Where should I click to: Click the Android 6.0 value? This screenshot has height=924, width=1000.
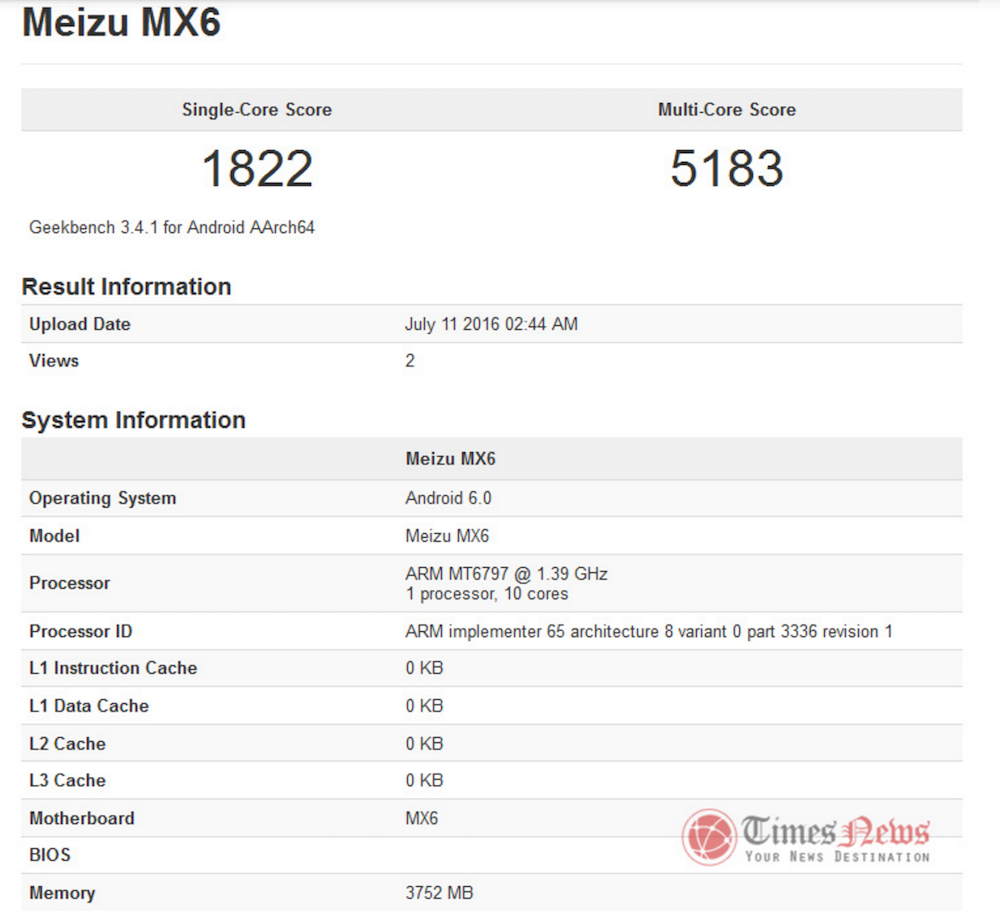click(x=448, y=498)
